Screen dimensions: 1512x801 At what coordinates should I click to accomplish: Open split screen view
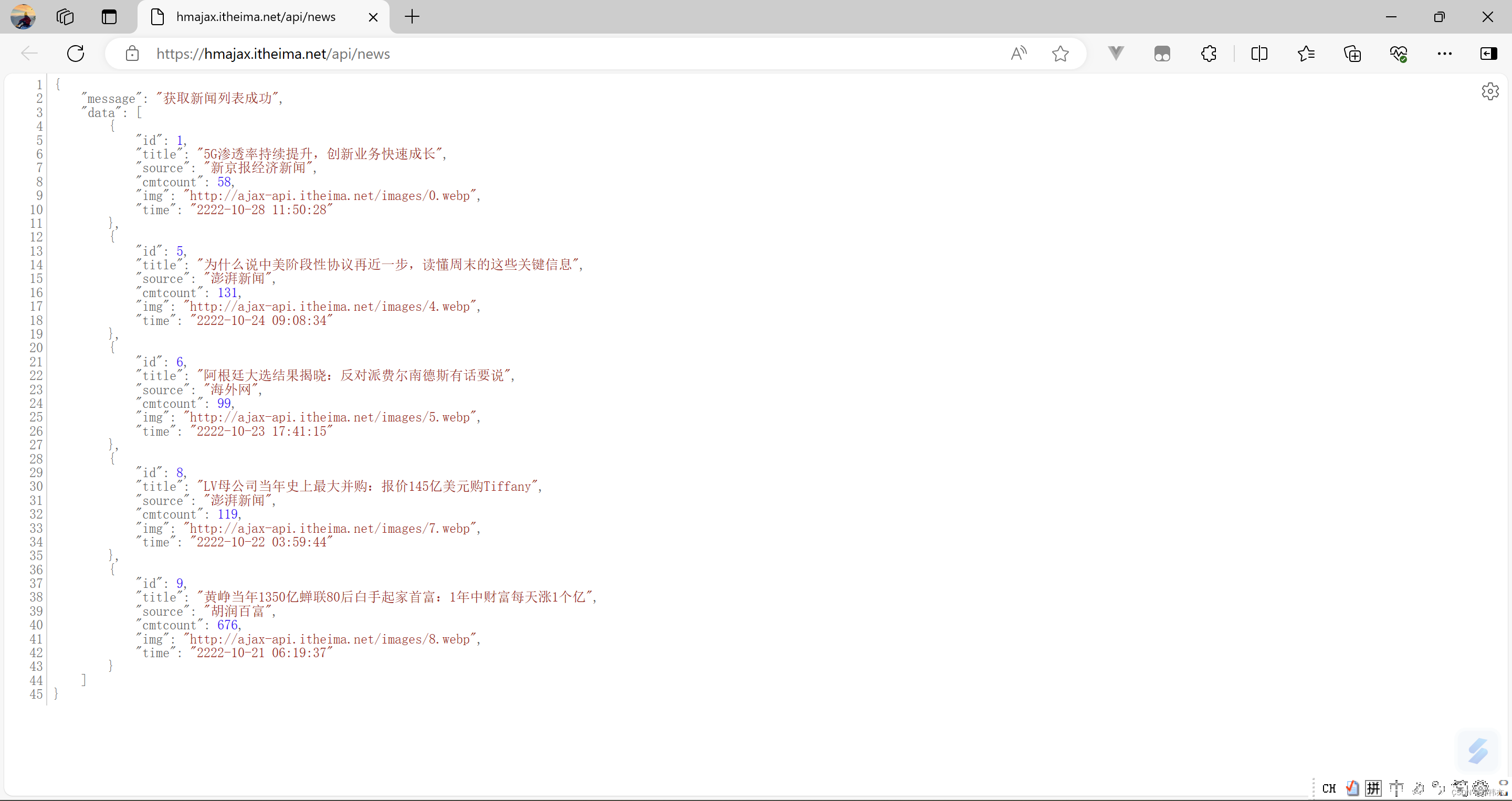click(x=1259, y=54)
